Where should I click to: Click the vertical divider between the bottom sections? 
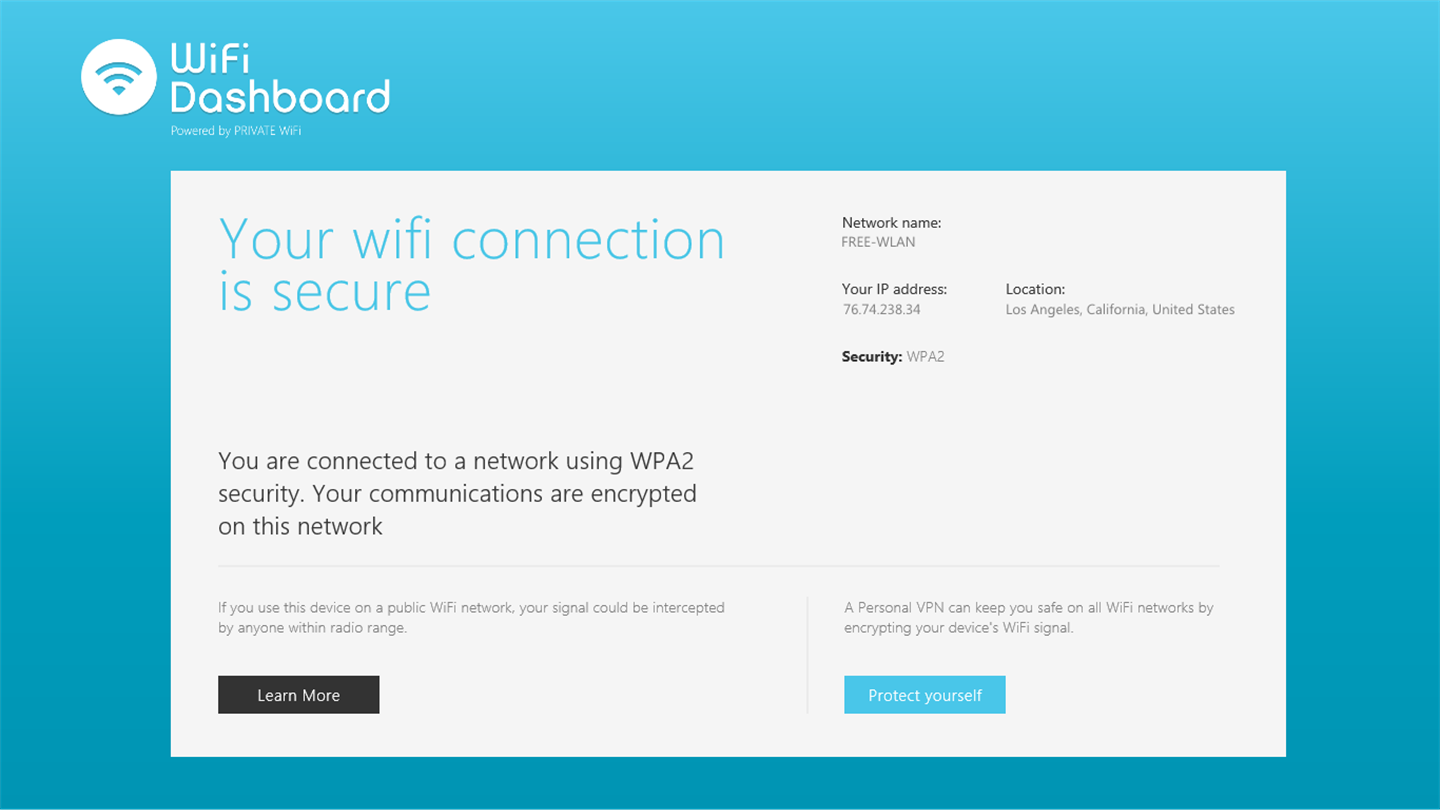pos(807,655)
